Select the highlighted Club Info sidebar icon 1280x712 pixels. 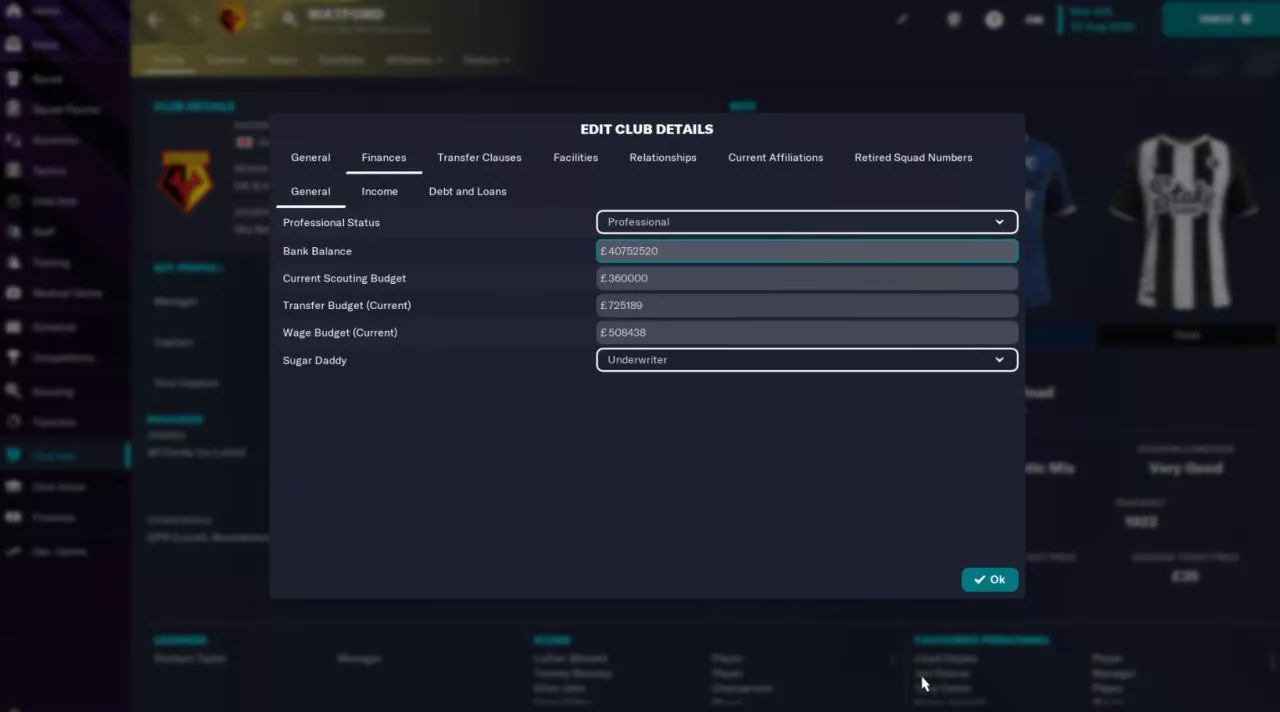(14, 456)
